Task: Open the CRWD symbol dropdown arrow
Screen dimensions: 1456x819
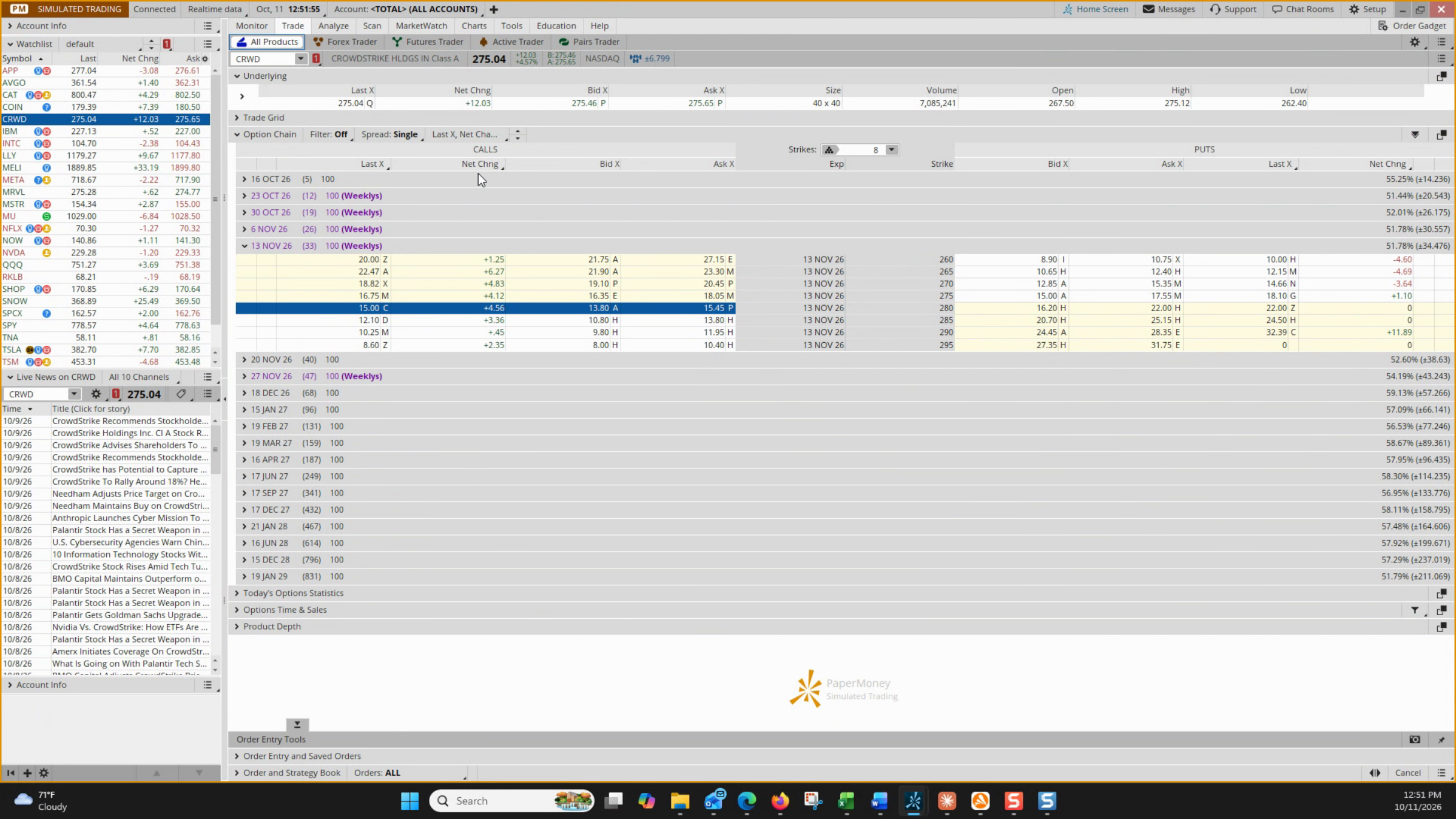Action: 300,59
